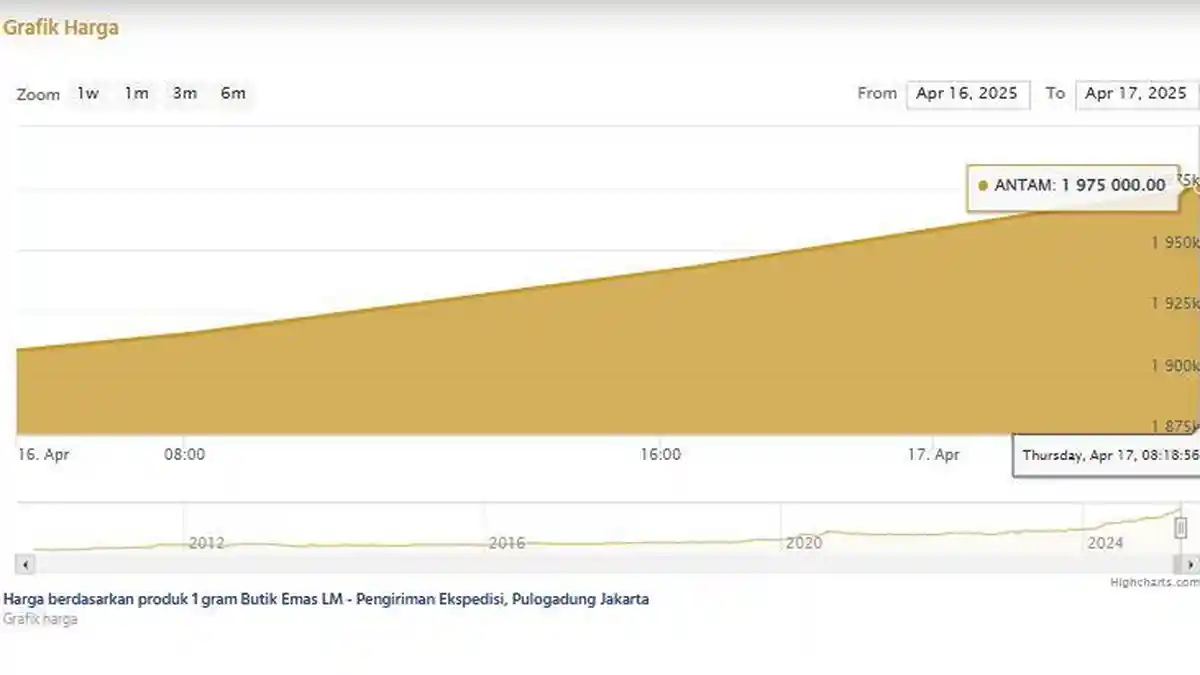Click the Harga berdasarkan produk subtitle text
The image size is (1200, 675).
[x=326, y=599]
